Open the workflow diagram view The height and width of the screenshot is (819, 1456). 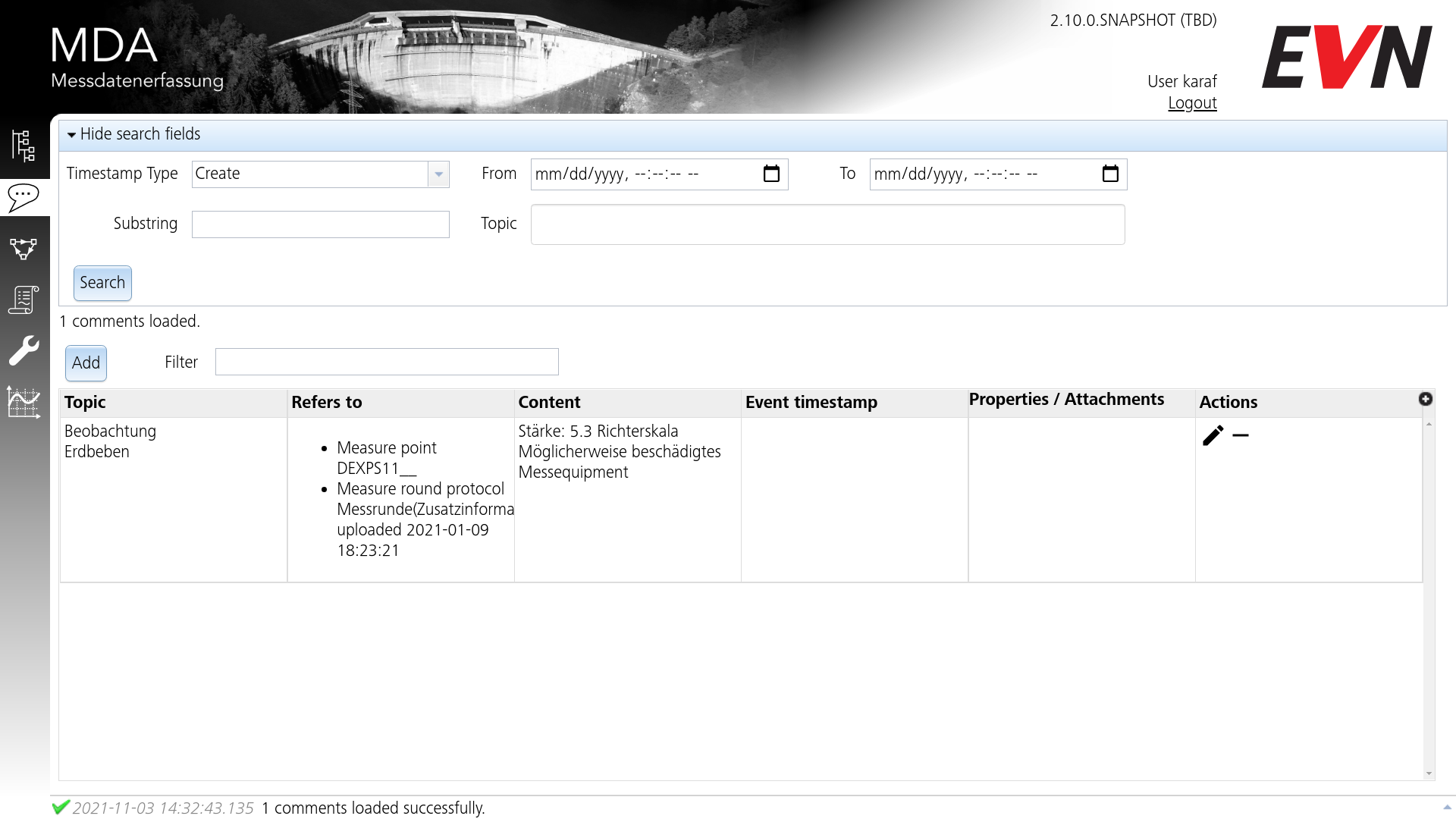[x=23, y=249]
